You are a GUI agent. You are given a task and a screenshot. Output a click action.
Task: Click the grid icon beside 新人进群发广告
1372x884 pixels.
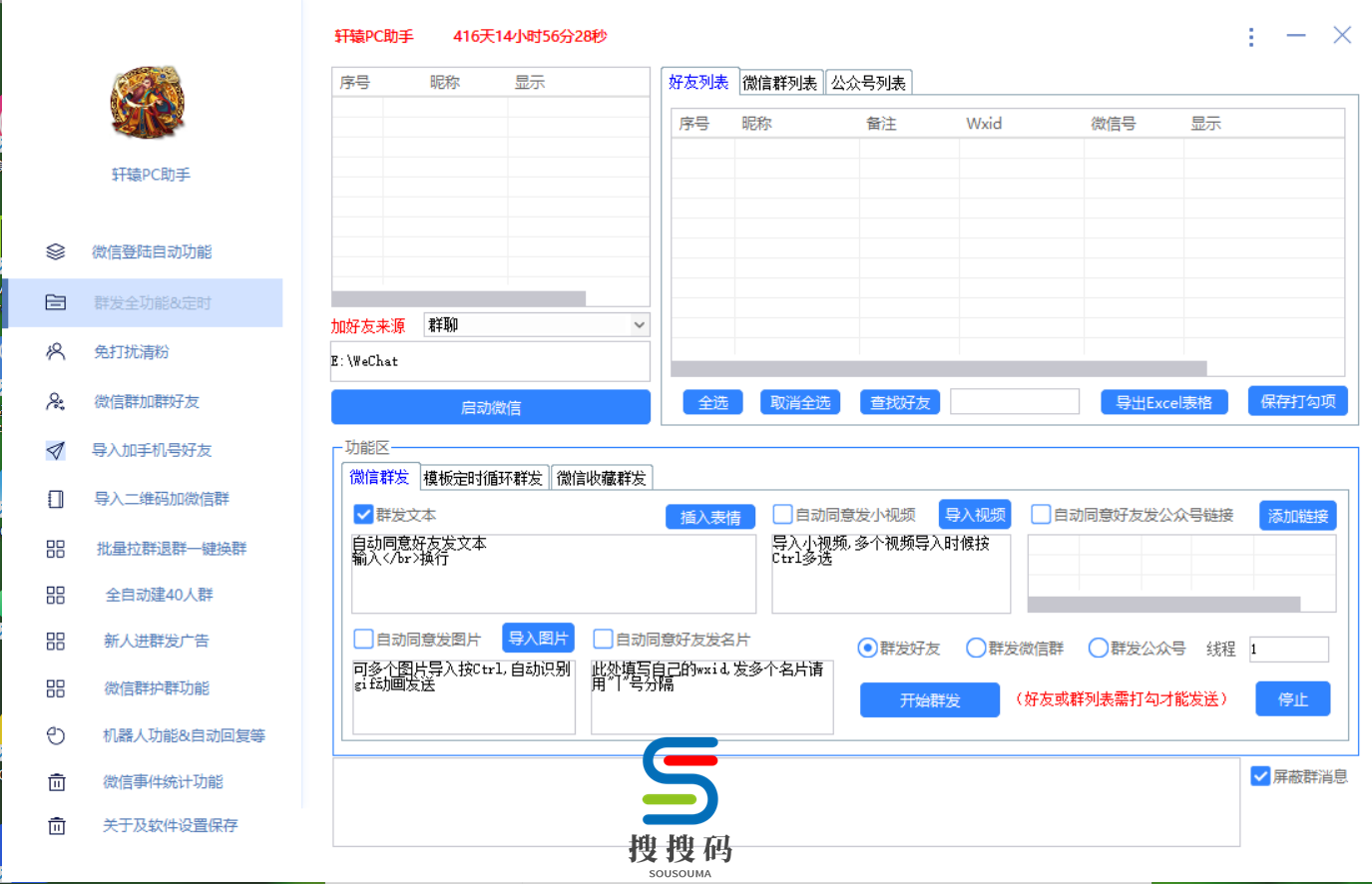[x=56, y=641]
